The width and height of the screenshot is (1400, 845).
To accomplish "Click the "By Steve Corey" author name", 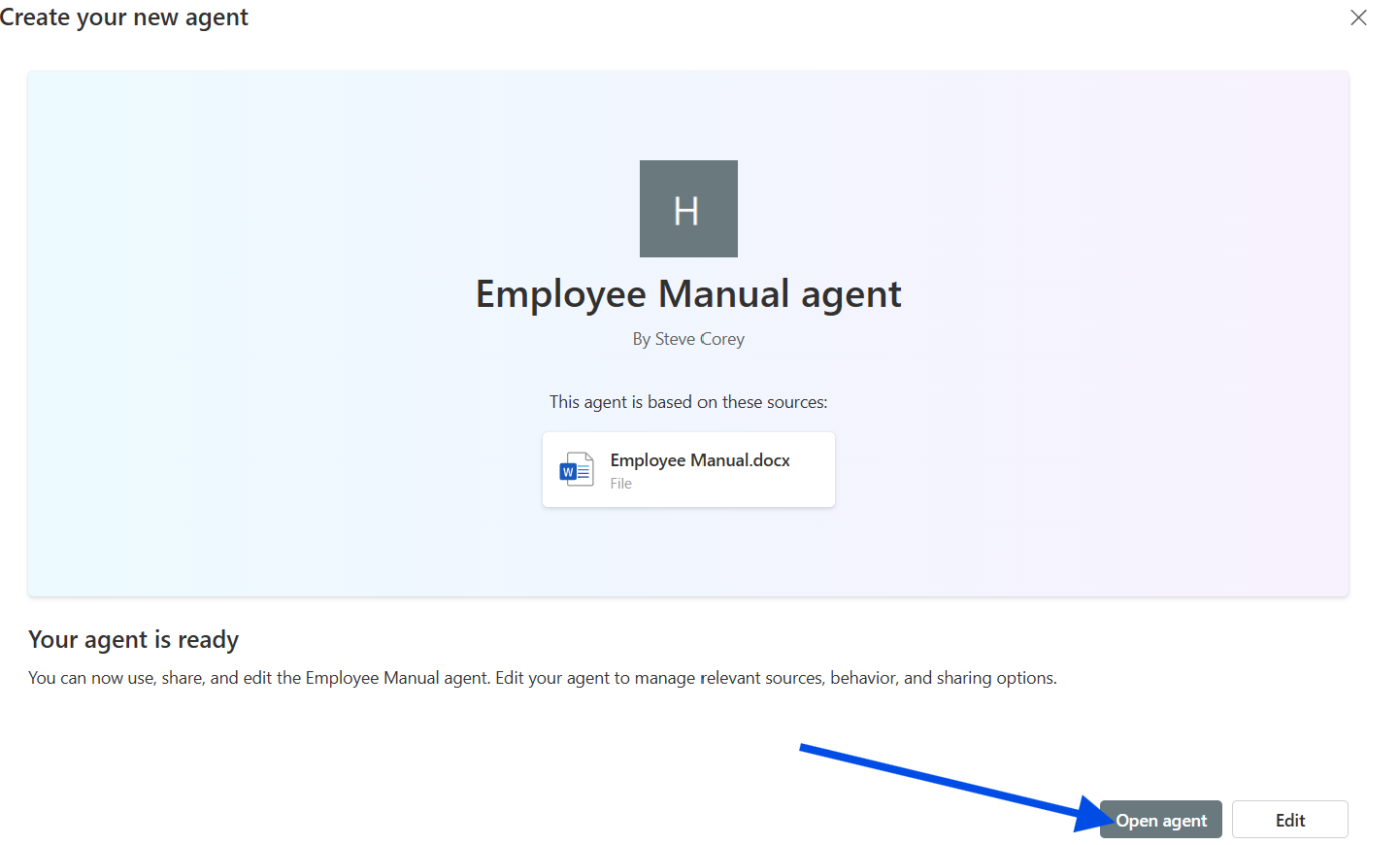I will pyautogui.click(x=688, y=338).
